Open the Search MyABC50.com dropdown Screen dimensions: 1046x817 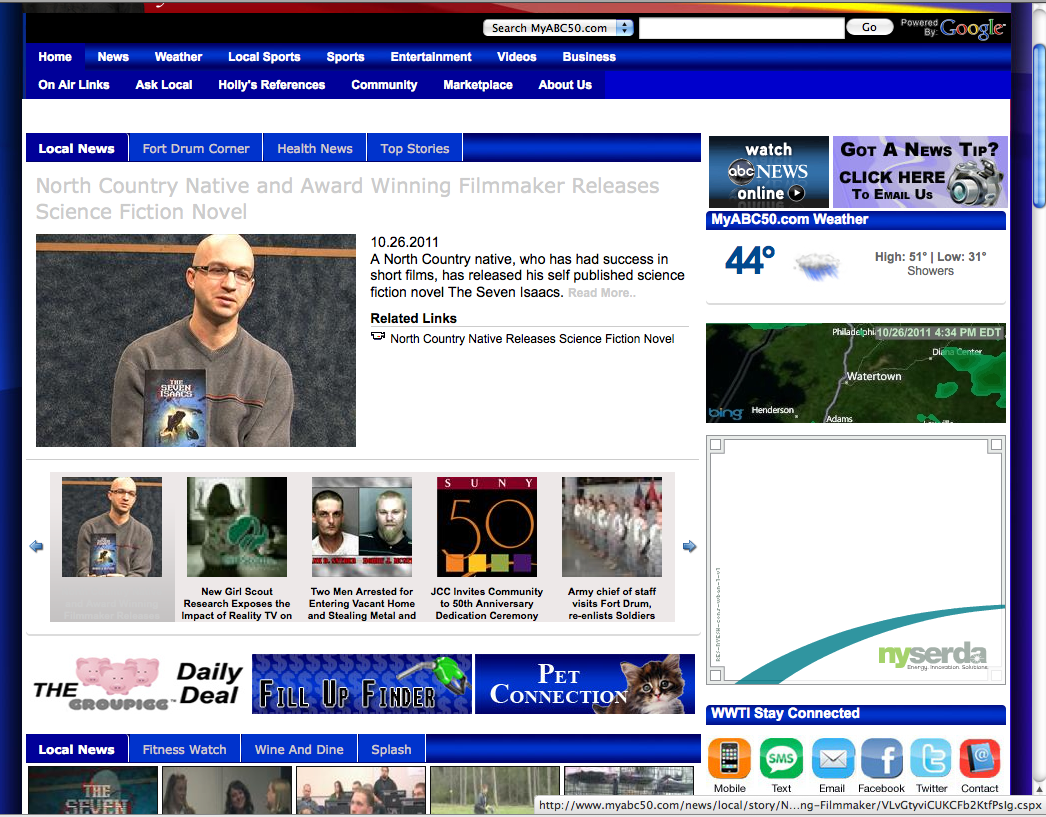pyautogui.click(x=558, y=28)
